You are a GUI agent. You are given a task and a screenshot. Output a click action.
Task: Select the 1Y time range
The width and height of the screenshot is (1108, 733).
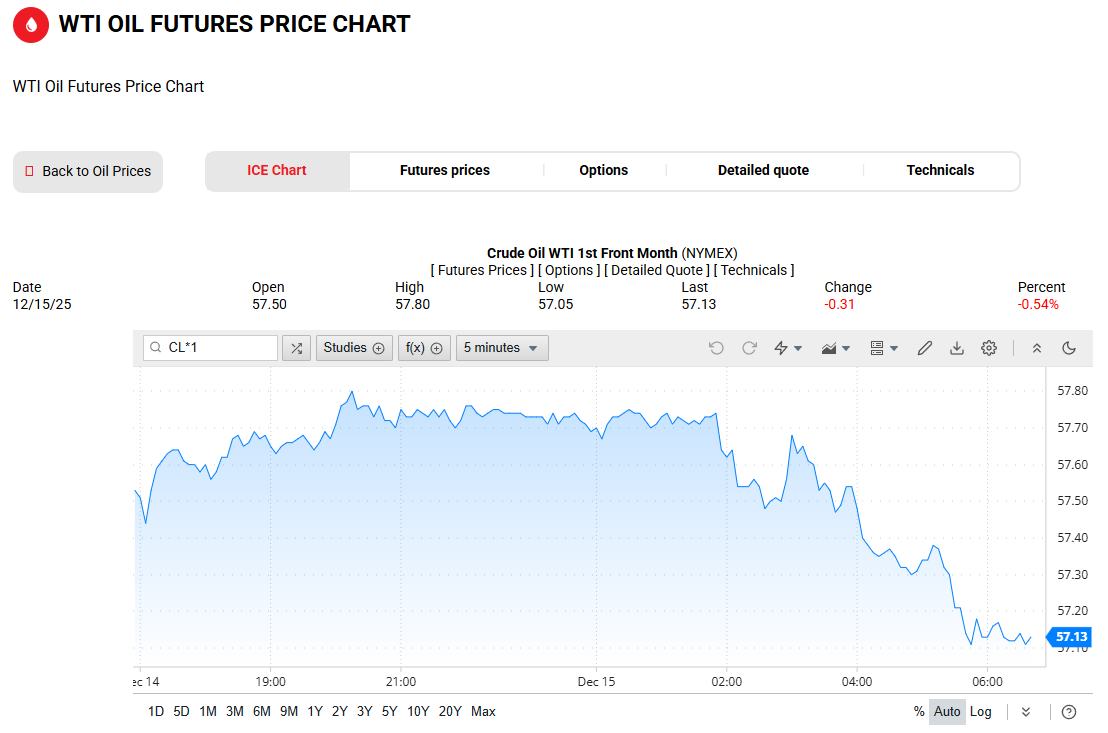click(315, 712)
